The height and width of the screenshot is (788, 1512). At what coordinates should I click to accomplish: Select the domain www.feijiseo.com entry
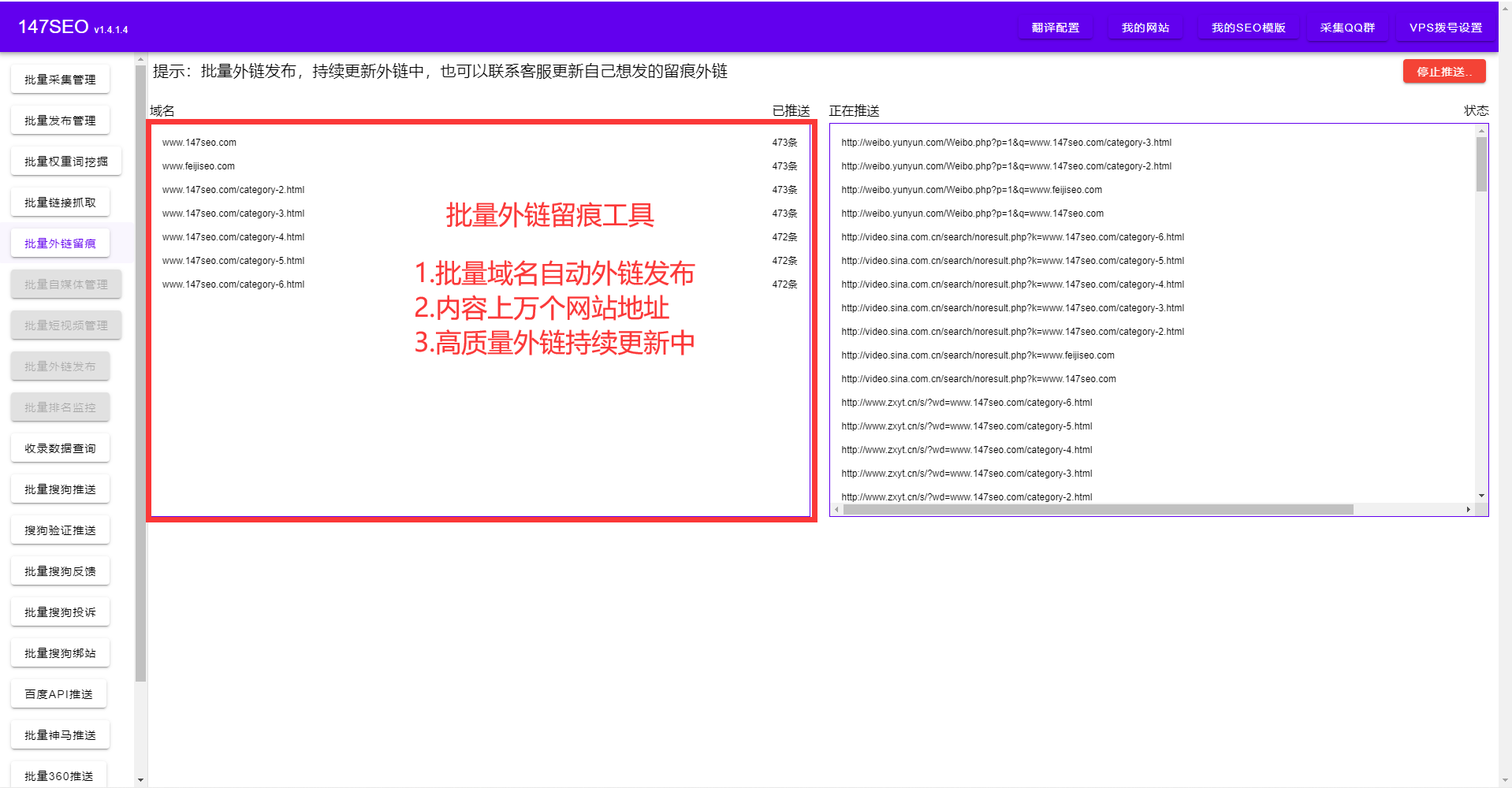click(x=198, y=165)
